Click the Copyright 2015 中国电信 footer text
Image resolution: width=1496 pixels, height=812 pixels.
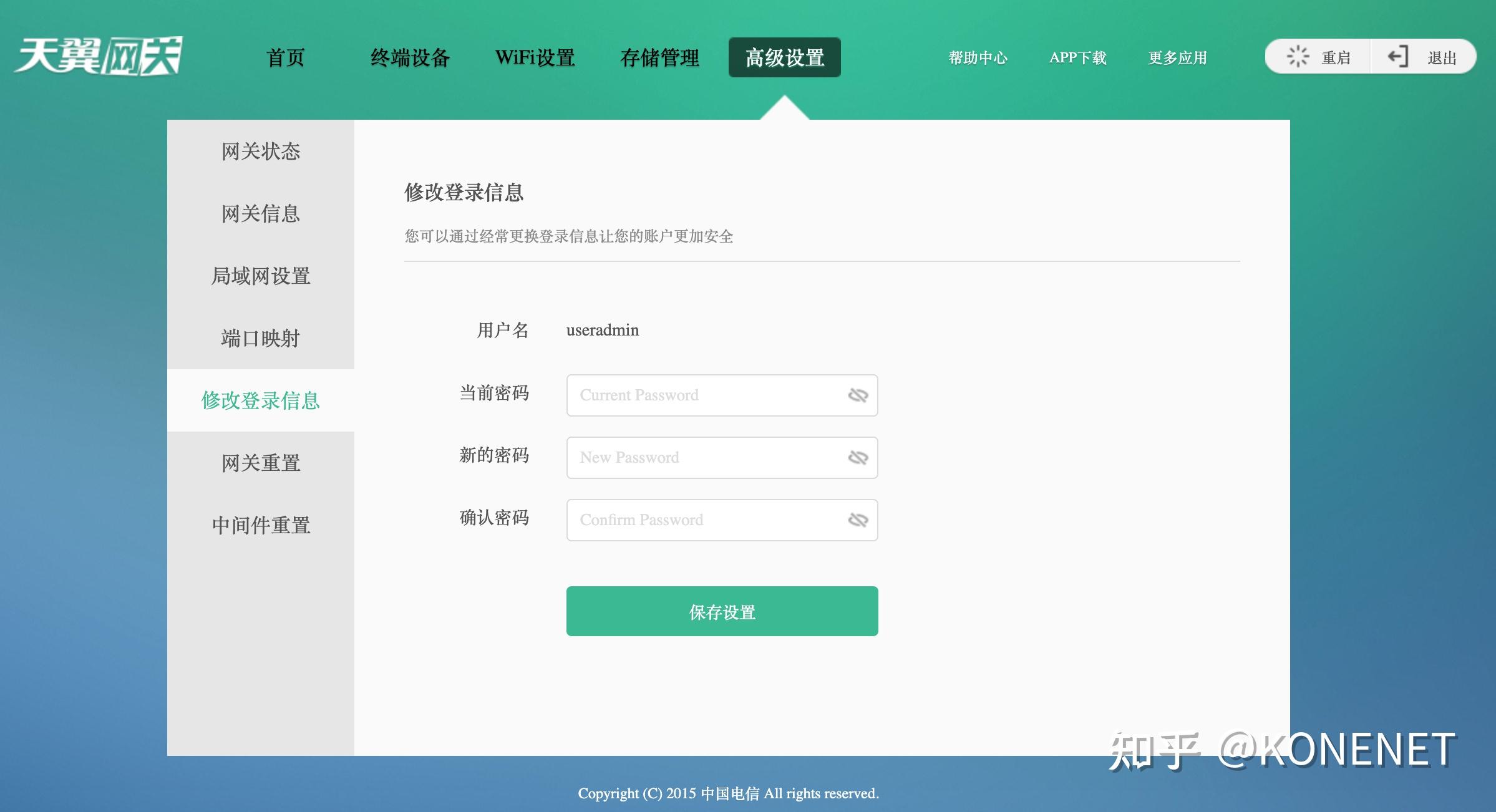click(x=728, y=793)
